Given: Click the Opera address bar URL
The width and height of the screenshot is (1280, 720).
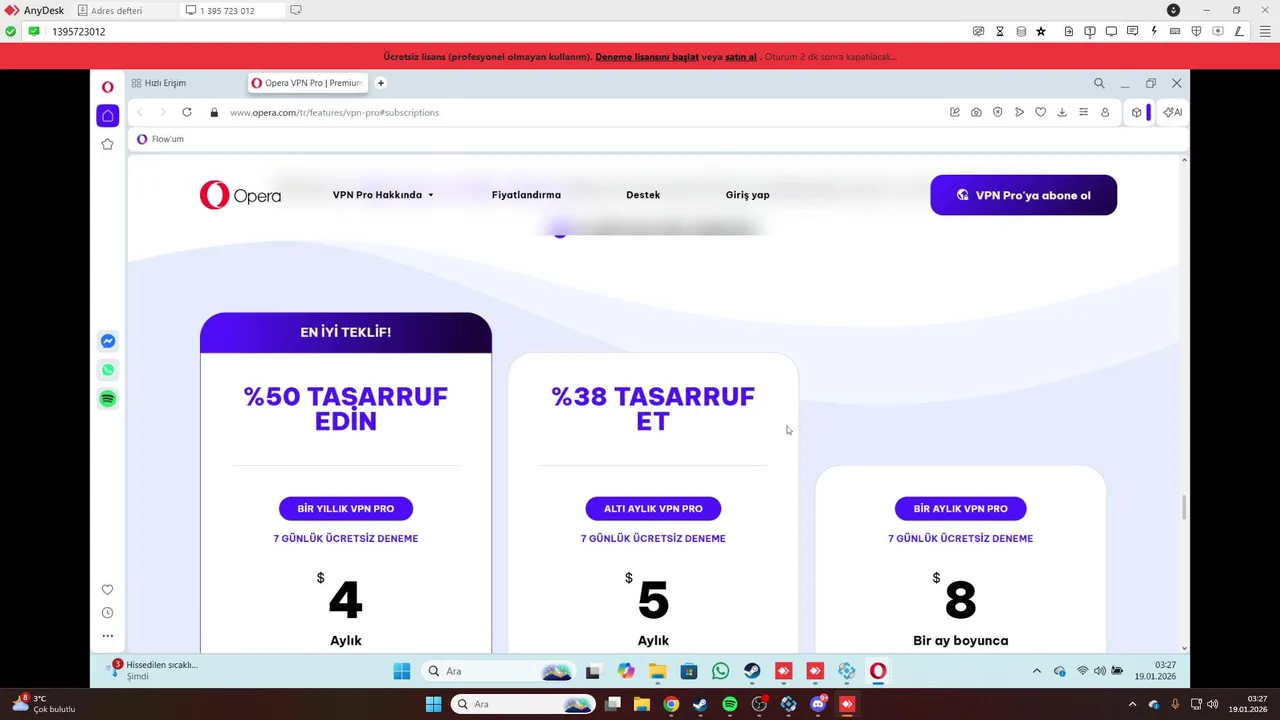Looking at the screenshot, I should pos(334,112).
